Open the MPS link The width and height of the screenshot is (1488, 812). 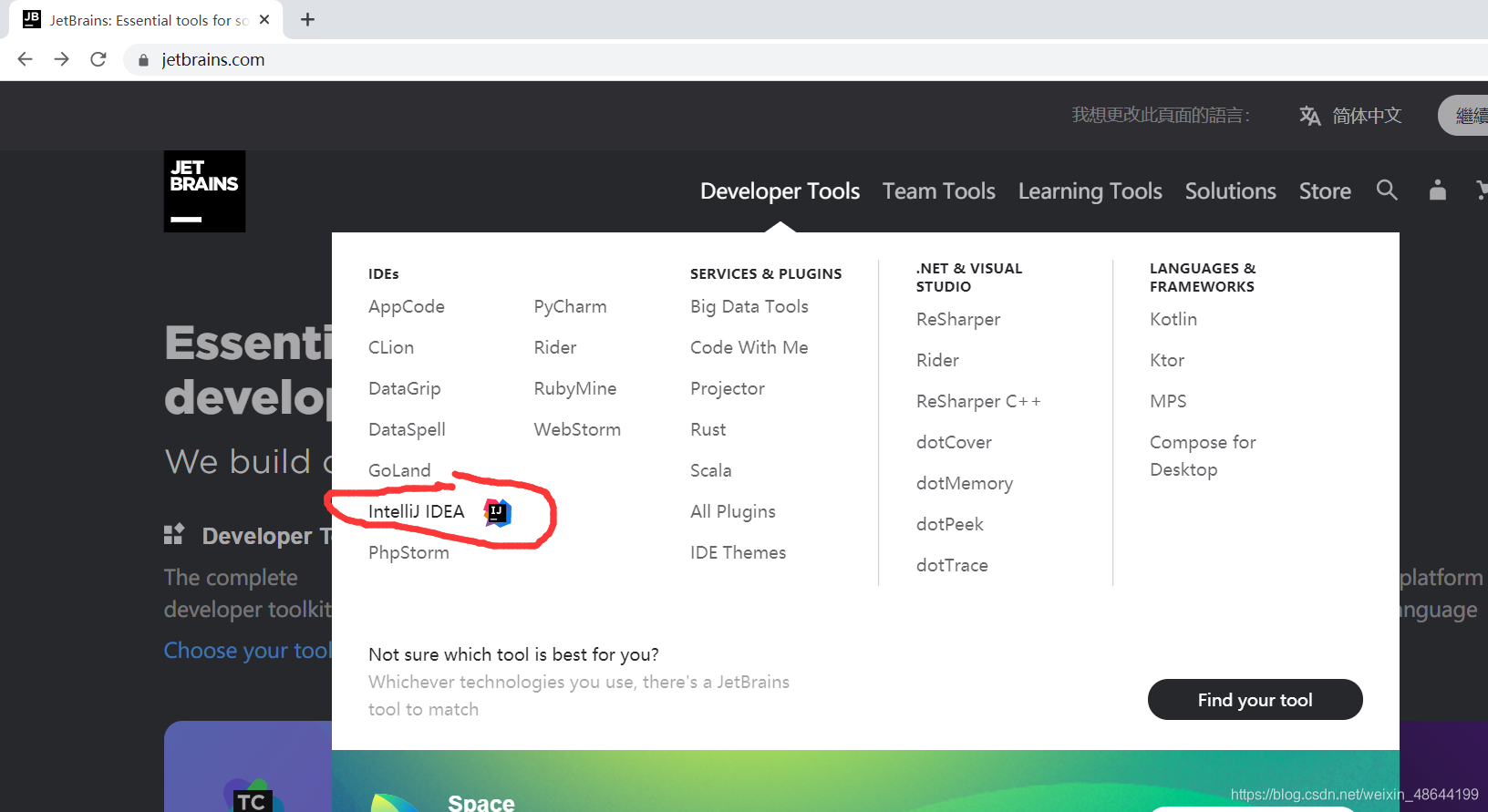tap(1168, 402)
